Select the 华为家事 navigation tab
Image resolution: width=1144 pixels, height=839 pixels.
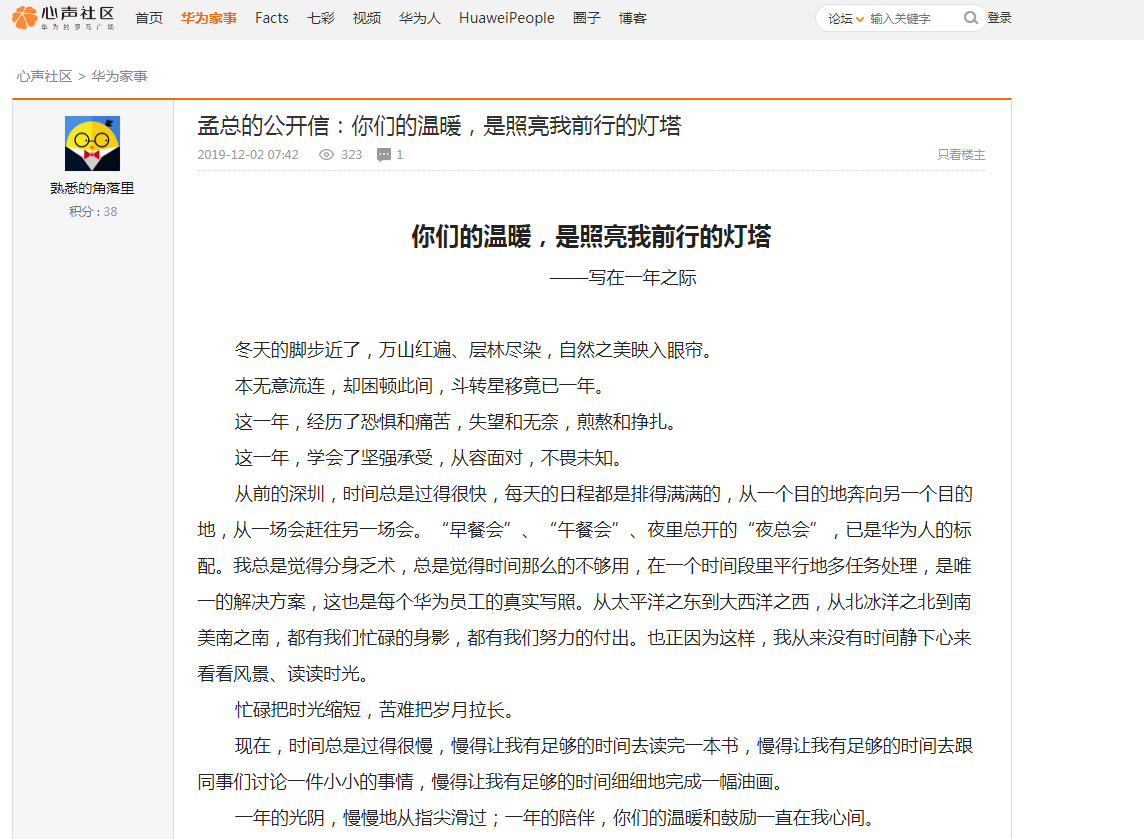(209, 18)
